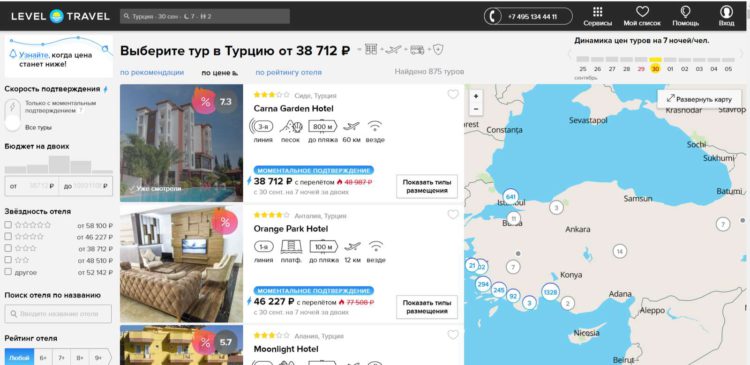
Task: Expand the map with Развернуть карту
Action: [x=699, y=99]
